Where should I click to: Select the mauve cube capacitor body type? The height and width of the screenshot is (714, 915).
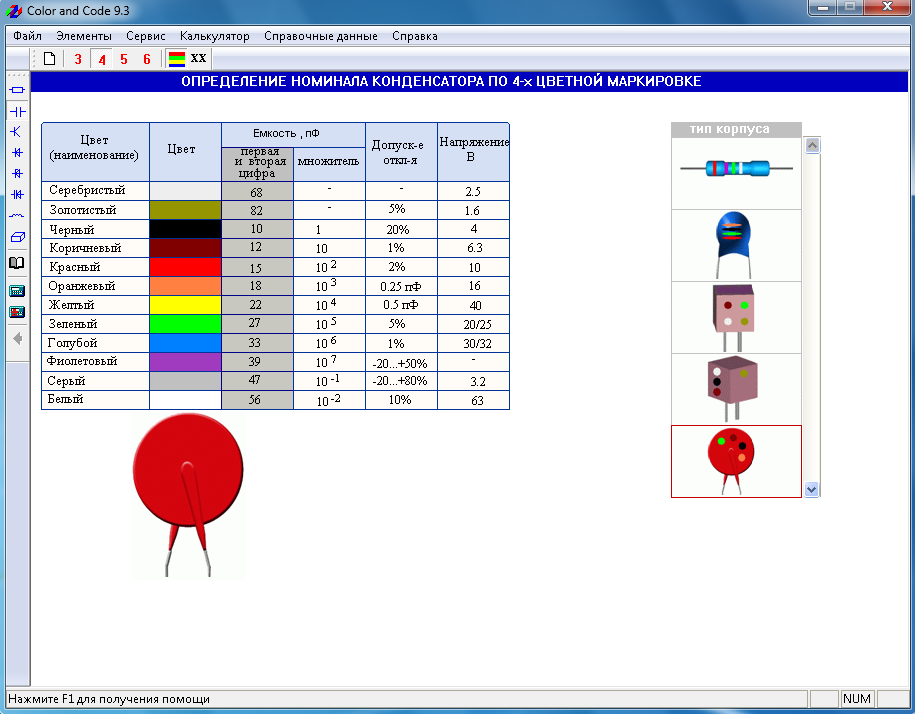(736, 389)
